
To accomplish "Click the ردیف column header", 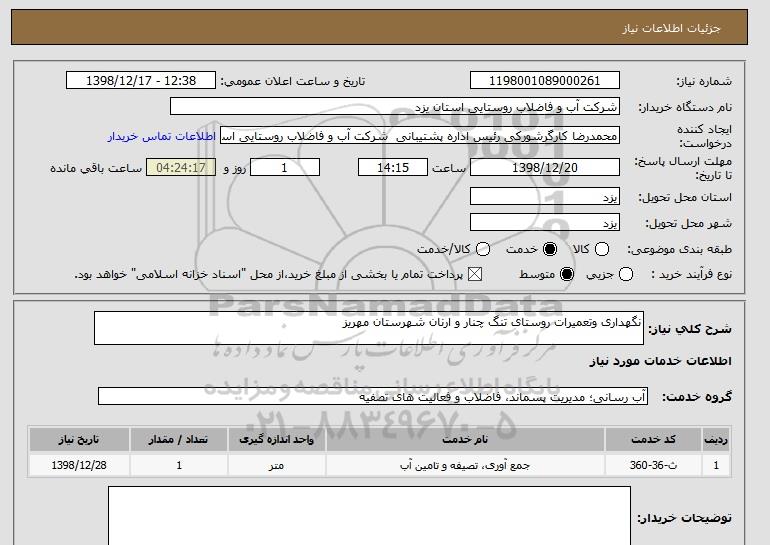I will 716,439.
